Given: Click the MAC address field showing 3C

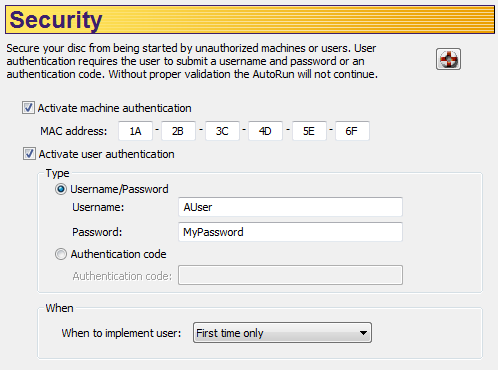Looking at the screenshot, I should tap(222, 131).
